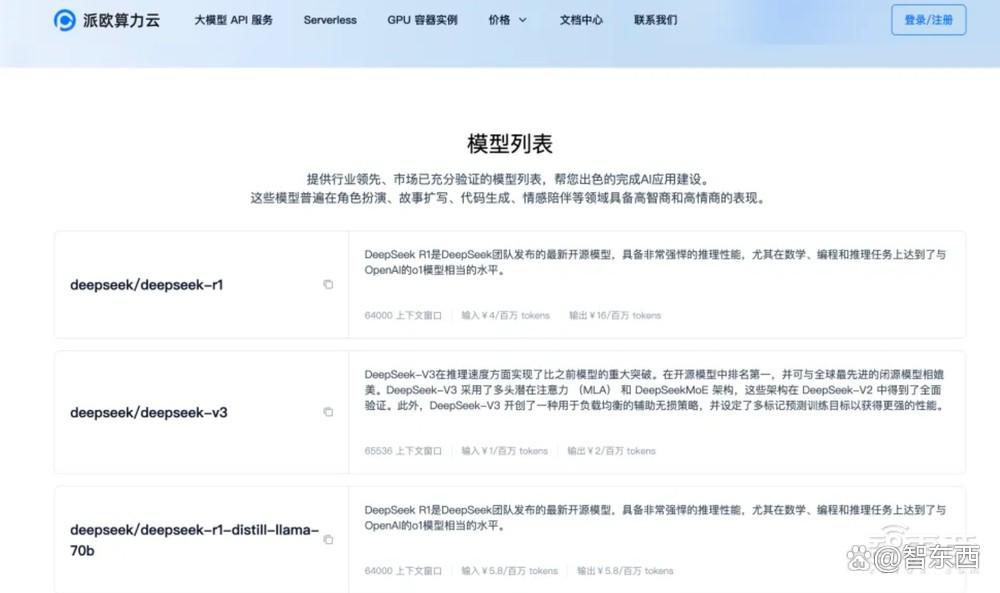The image size is (1000, 593).
Task: Click the '这些模型普遍在角色扮演' subtitle line
Action: pyautogui.click(x=509, y=198)
